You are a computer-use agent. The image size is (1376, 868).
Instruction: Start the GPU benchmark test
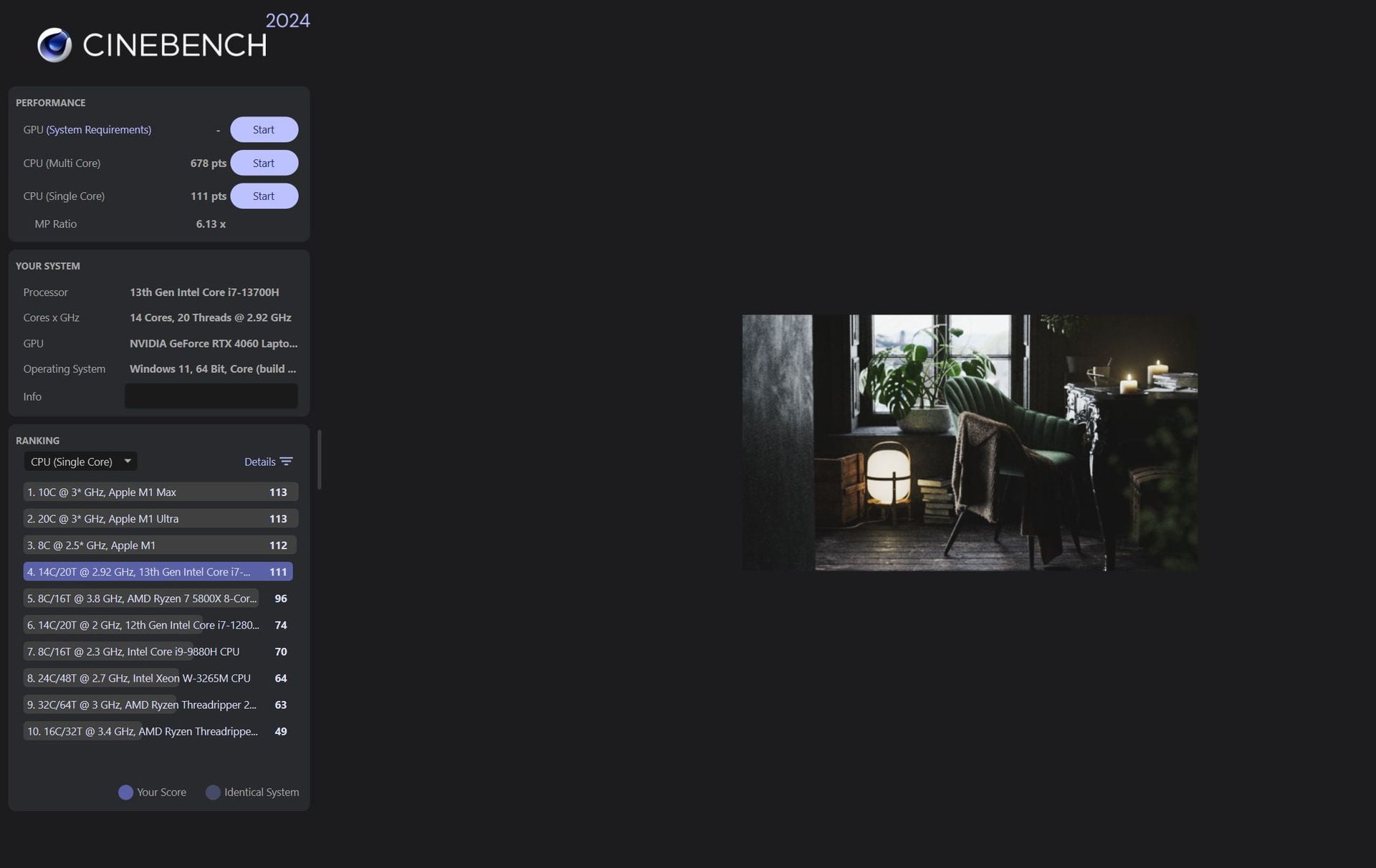264,130
